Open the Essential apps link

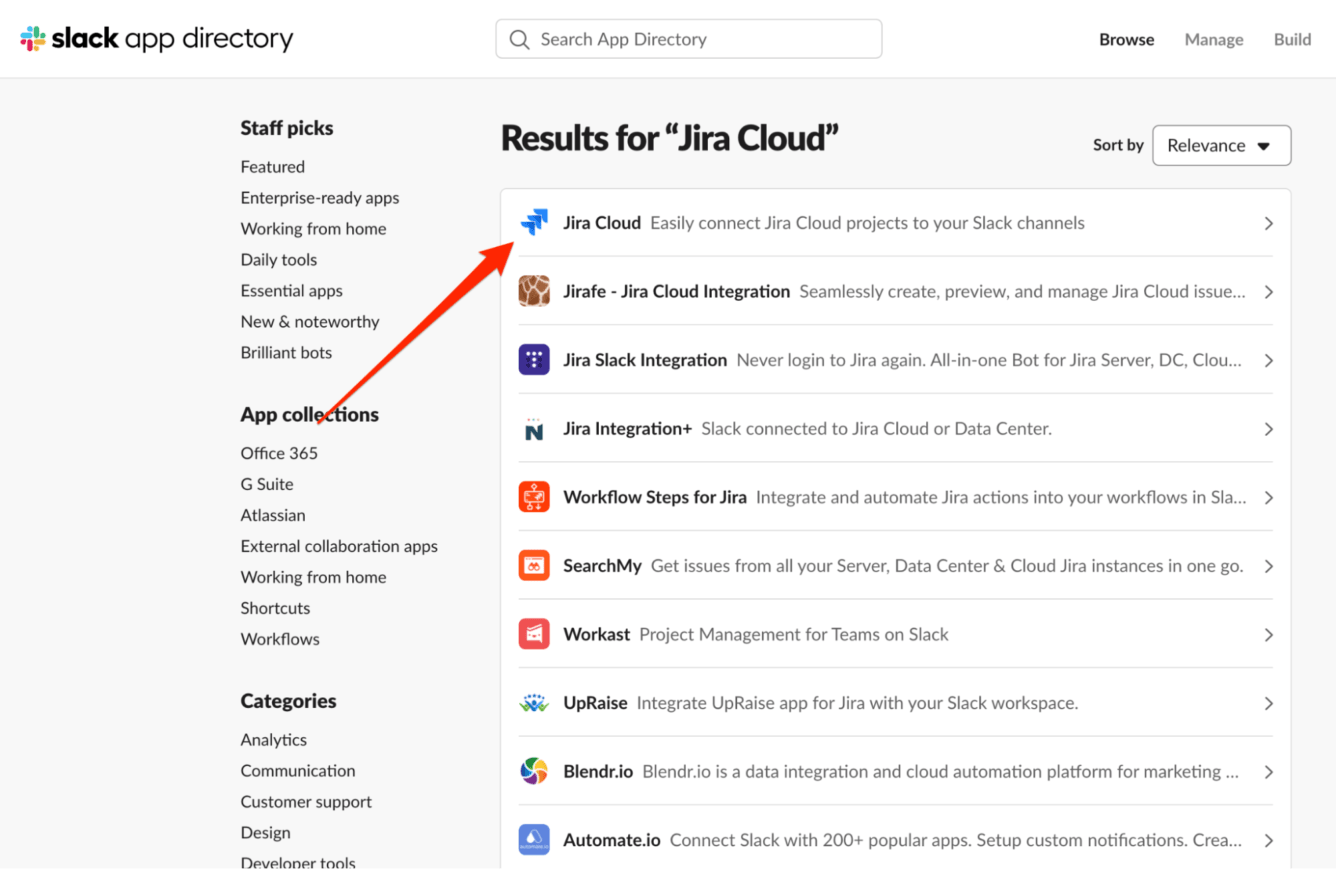(x=292, y=291)
